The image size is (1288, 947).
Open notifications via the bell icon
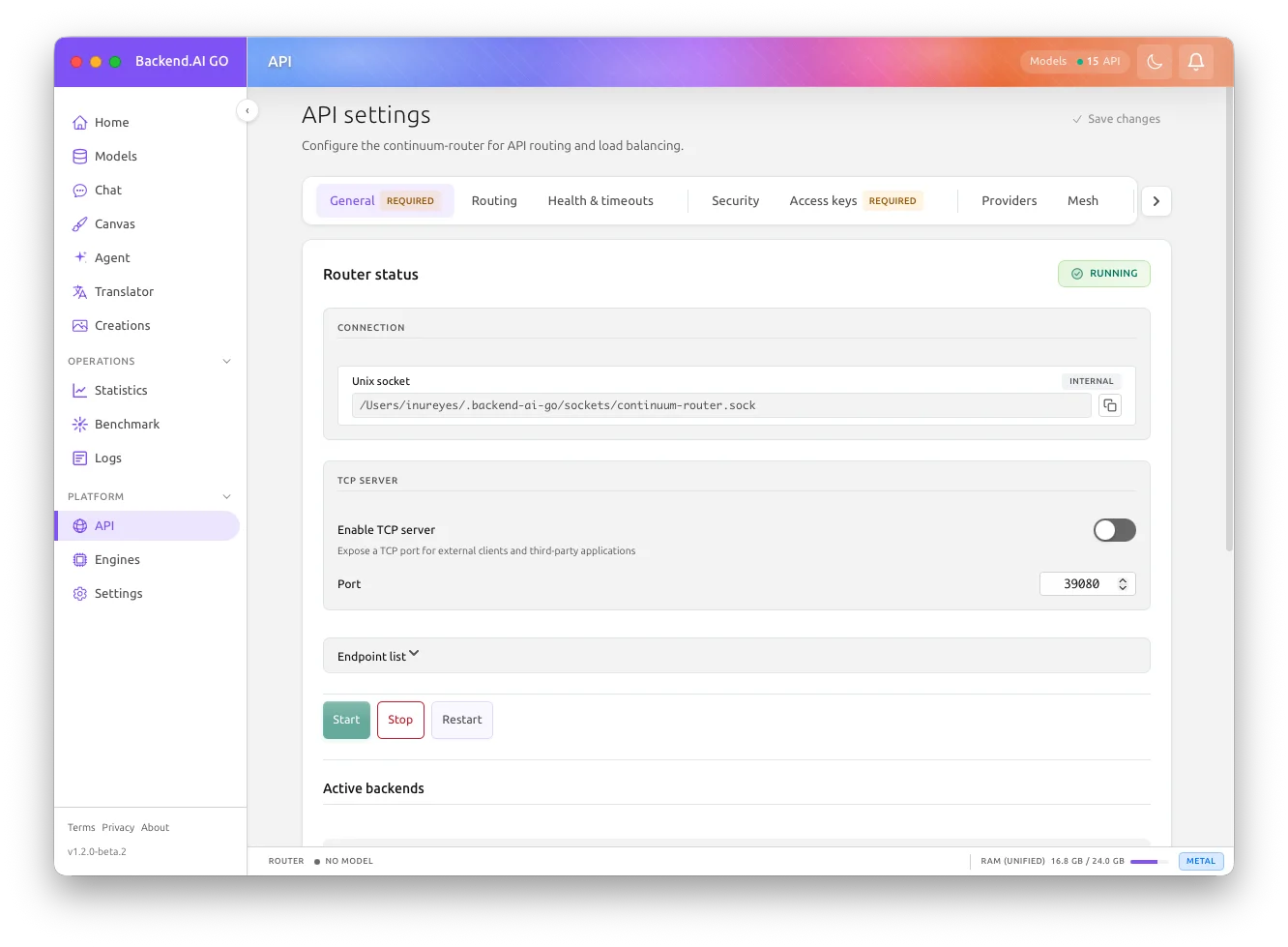[x=1196, y=61]
